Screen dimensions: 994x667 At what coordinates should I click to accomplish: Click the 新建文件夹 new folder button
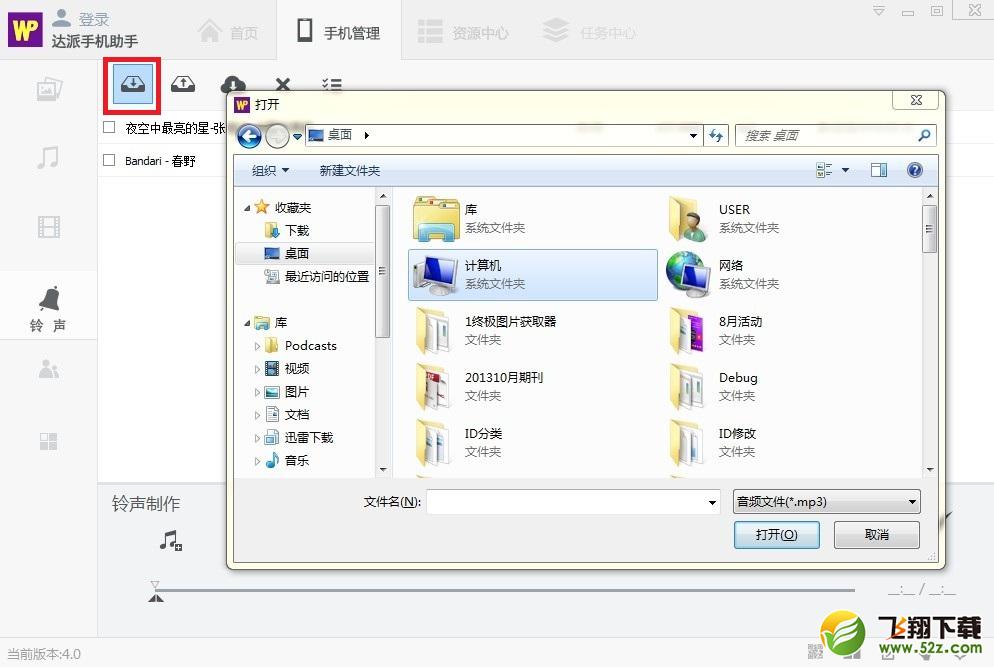(x=349, y=170)
